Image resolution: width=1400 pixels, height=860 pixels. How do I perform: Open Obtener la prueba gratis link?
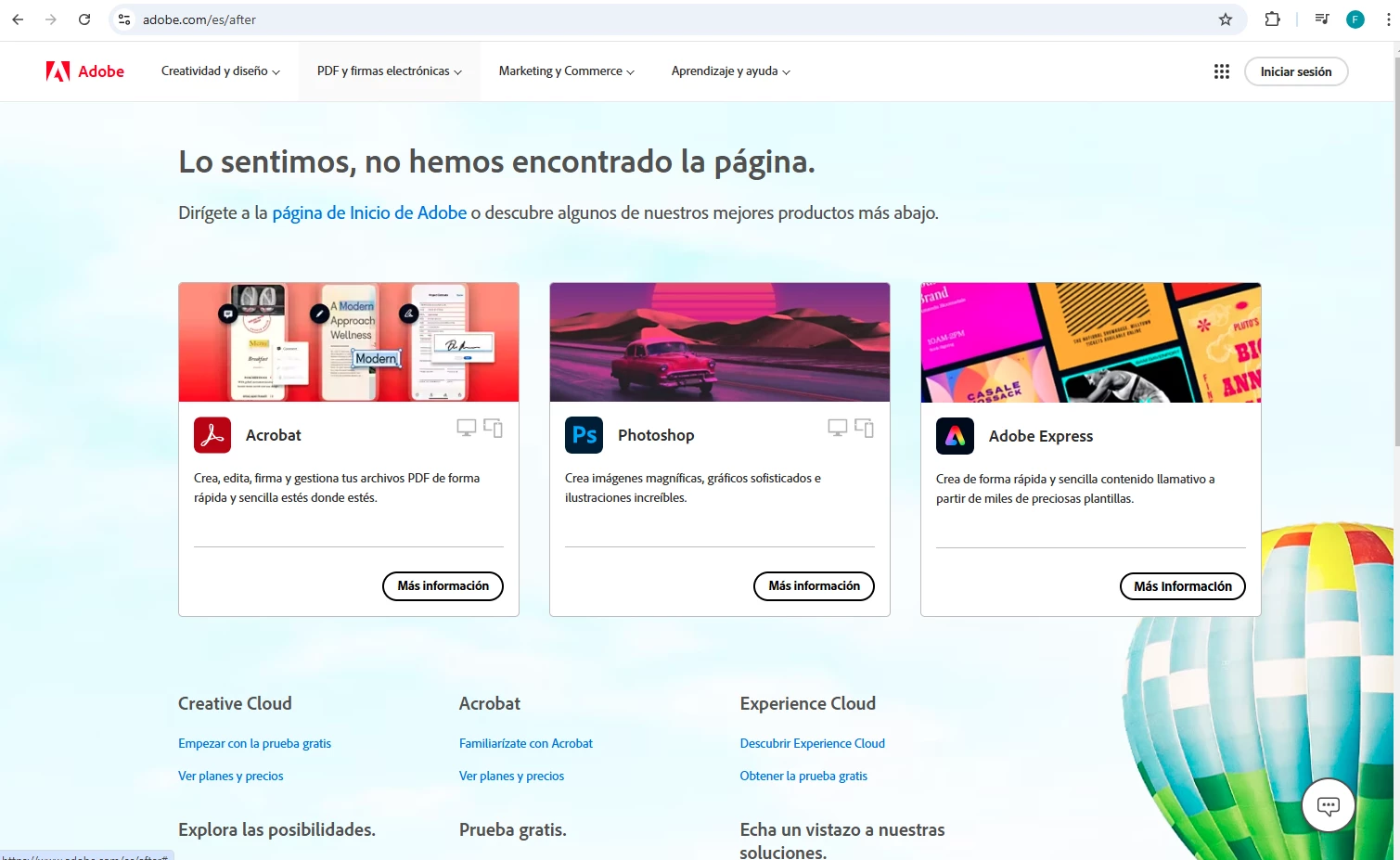(x=803, y=776)
